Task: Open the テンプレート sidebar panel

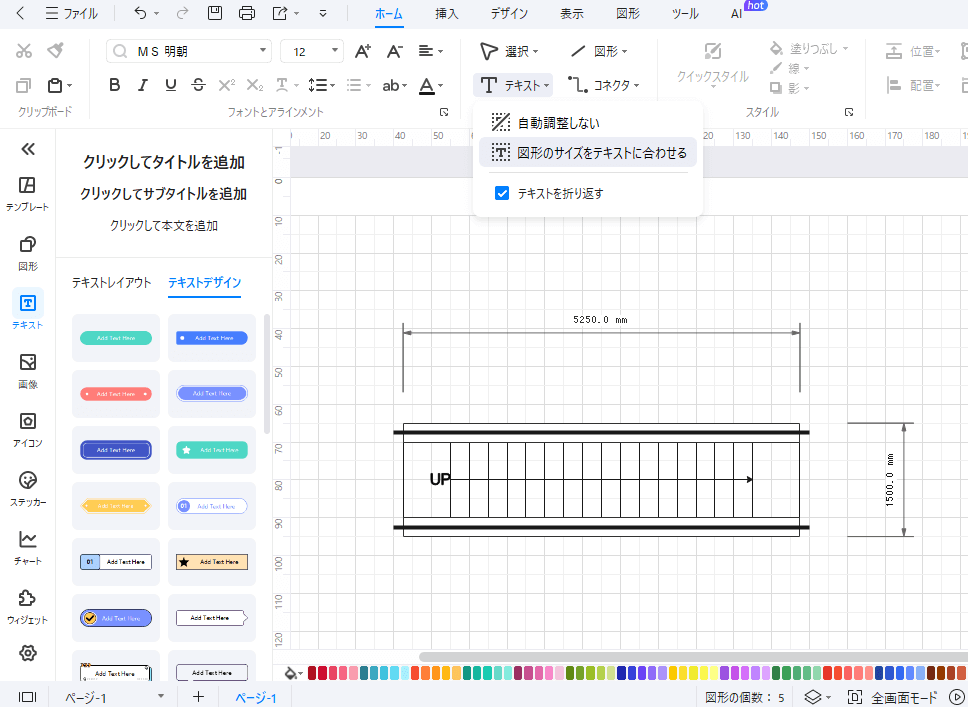Action: [x=27, y=194]
